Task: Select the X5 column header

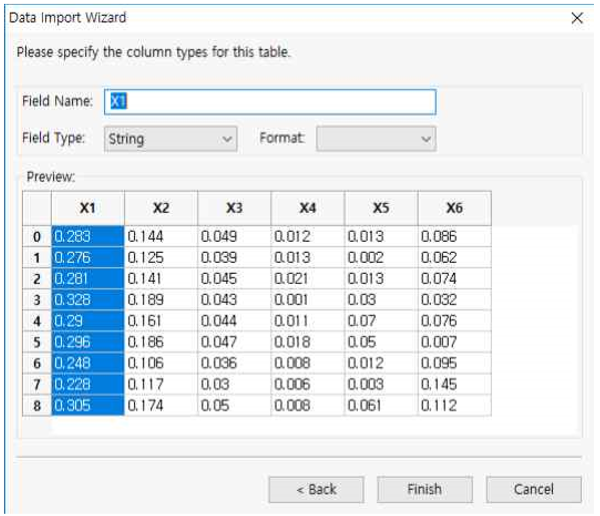Action: tap(381, 207)
